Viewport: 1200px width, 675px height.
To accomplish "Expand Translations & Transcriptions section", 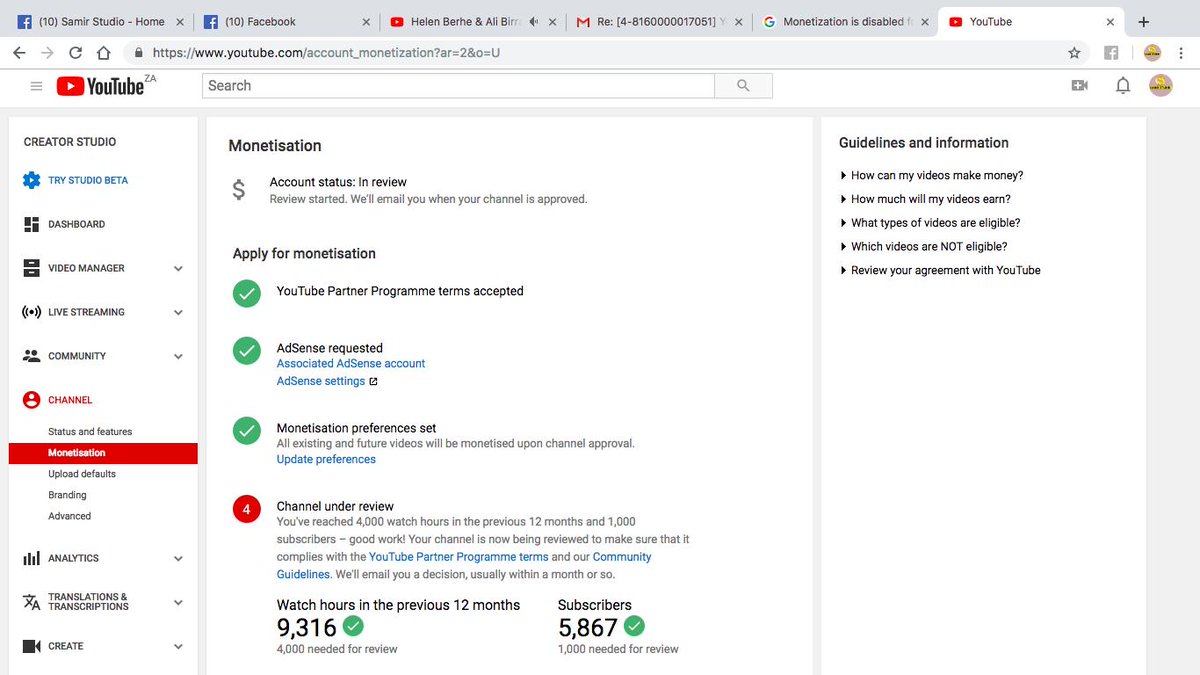I will click(x=178, y=603).
